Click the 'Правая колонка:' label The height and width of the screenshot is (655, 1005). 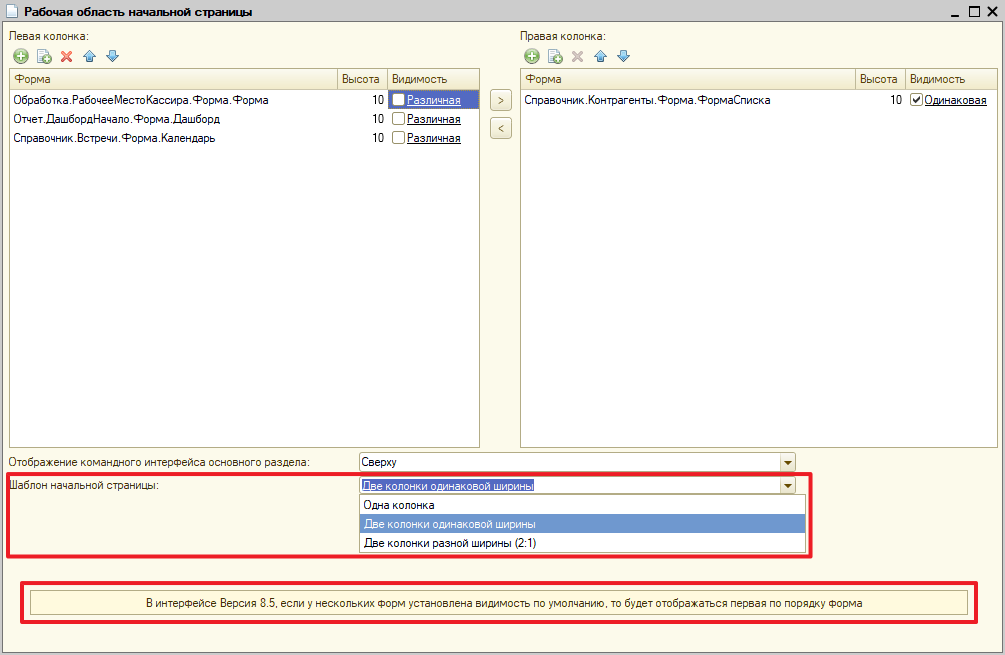563,37
